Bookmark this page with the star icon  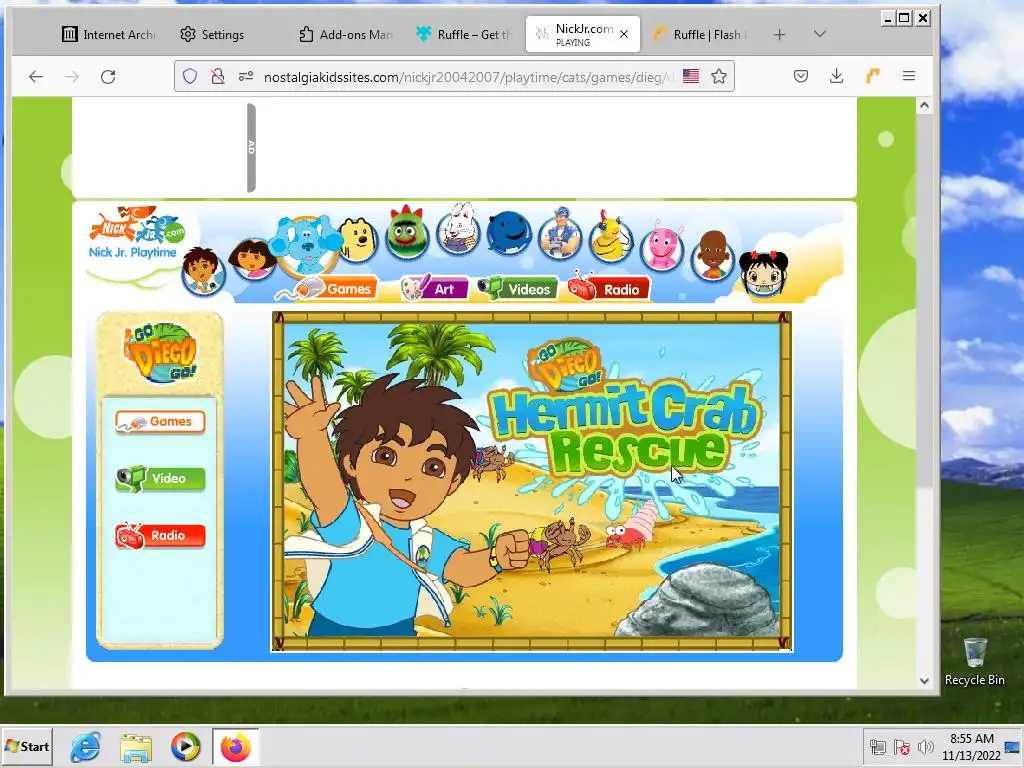[719, 76]
